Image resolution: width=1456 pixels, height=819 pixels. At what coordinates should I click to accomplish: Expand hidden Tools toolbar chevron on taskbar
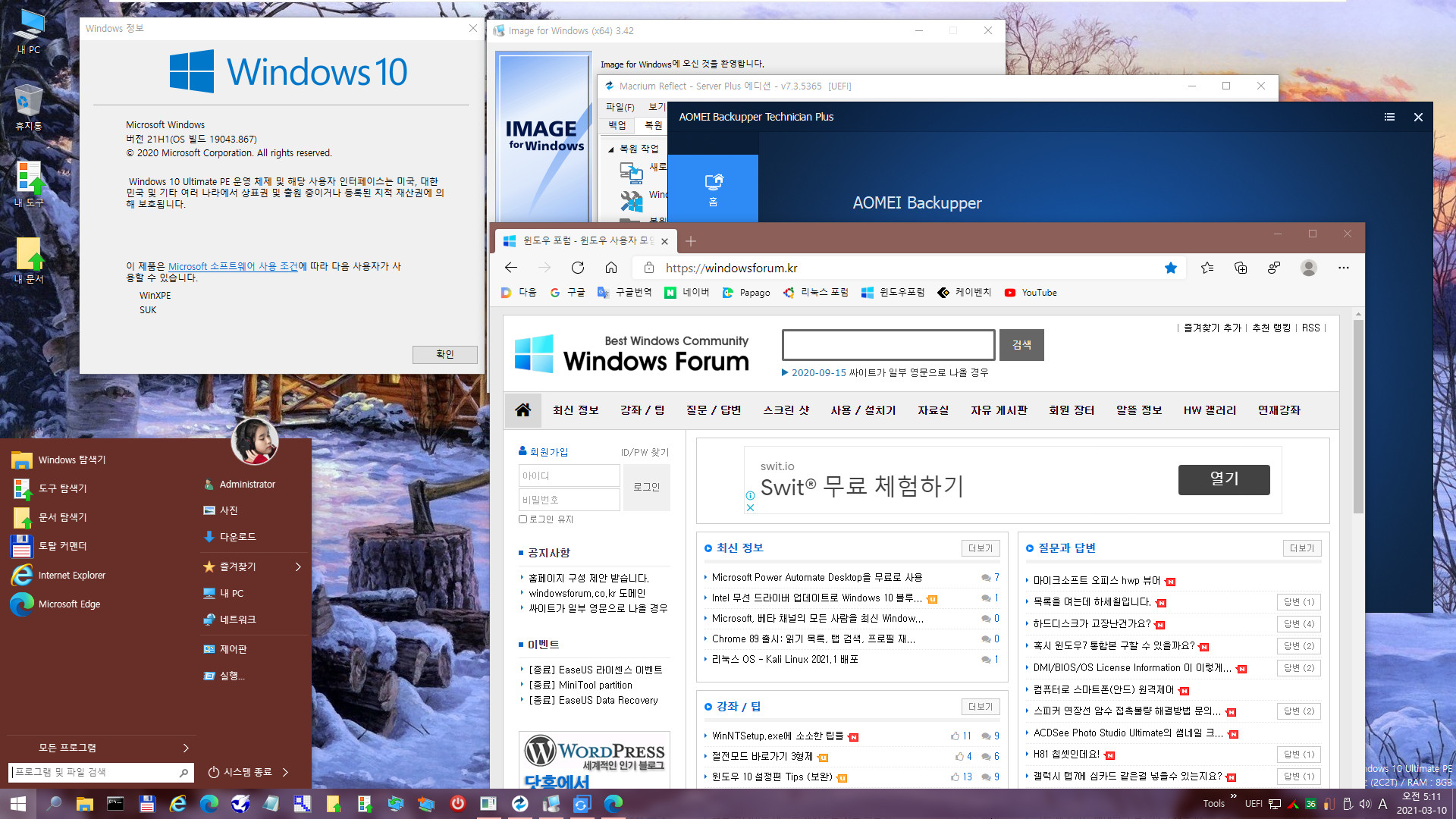click(1233, 796)
